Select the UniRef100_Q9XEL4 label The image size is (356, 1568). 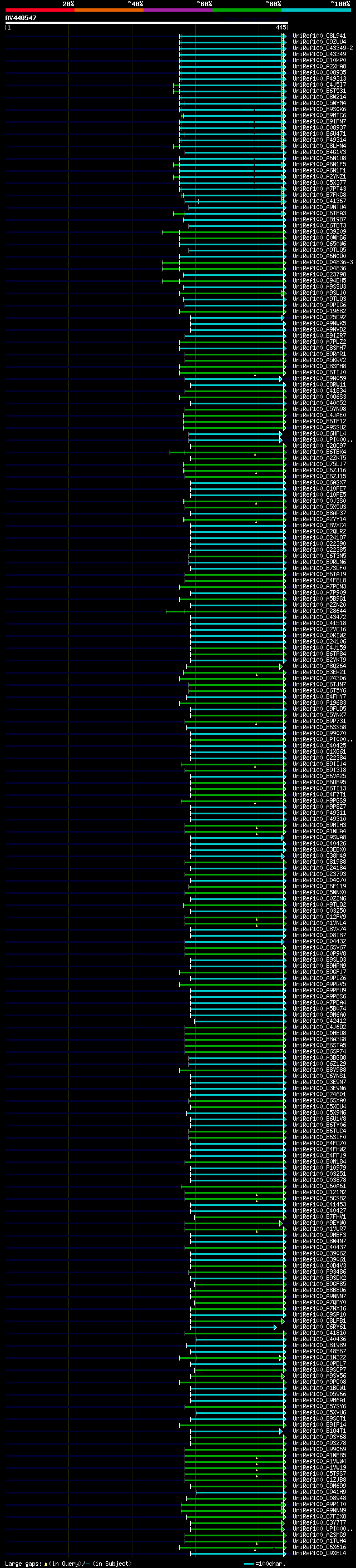tap(319, 1554)
